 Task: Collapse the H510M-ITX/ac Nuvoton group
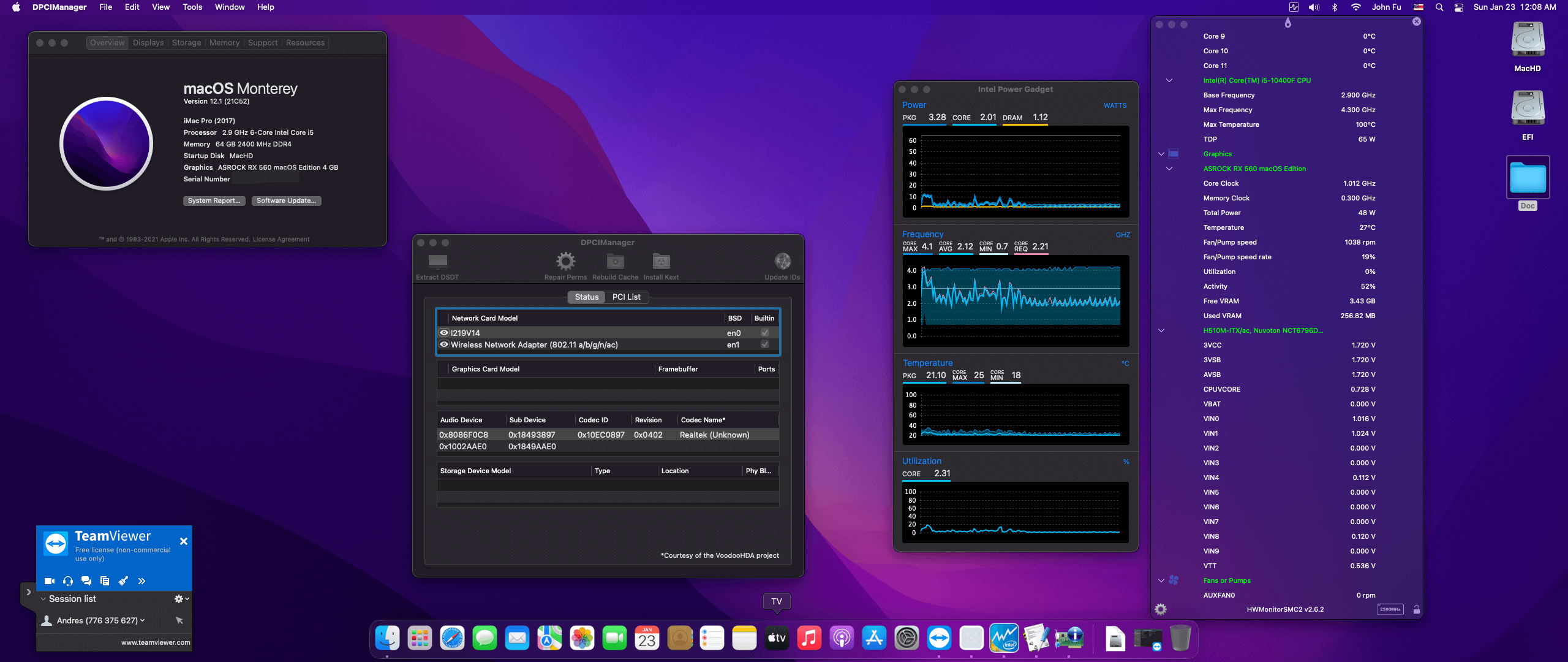tap(1161, 330)
